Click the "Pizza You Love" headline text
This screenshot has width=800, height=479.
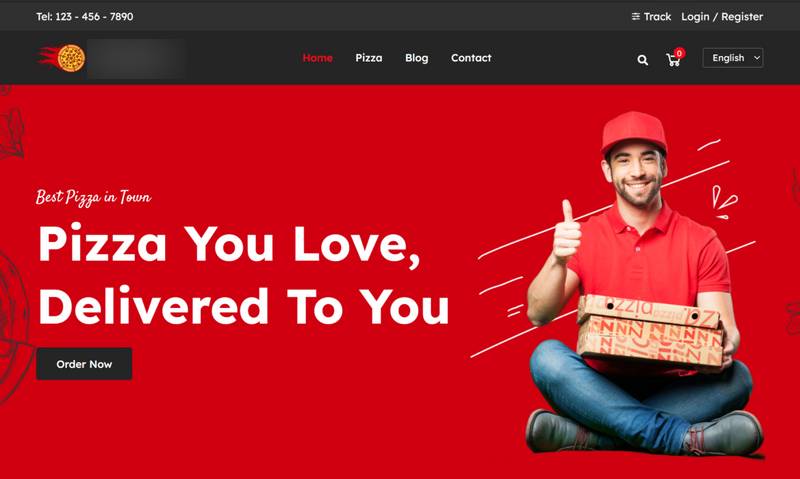coord(230,244)
